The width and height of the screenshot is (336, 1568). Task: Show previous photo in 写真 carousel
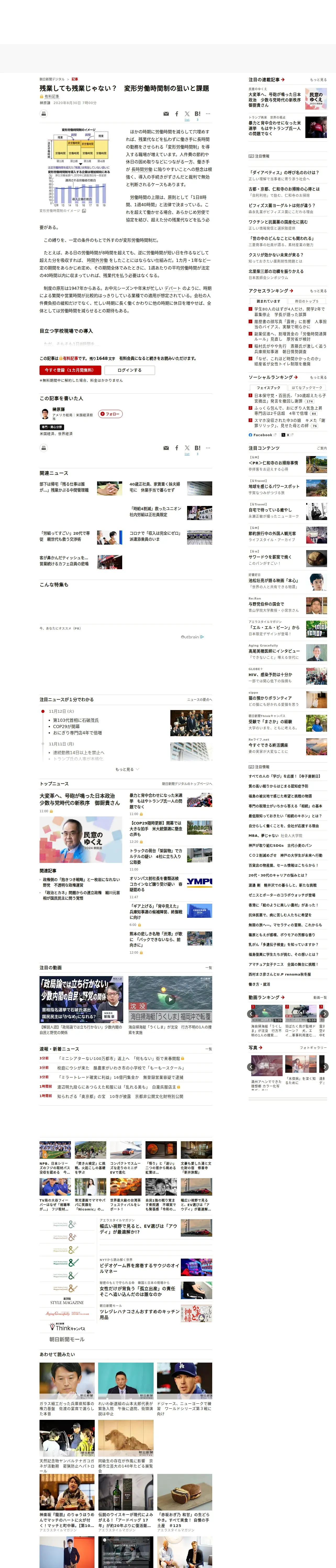251,1067
